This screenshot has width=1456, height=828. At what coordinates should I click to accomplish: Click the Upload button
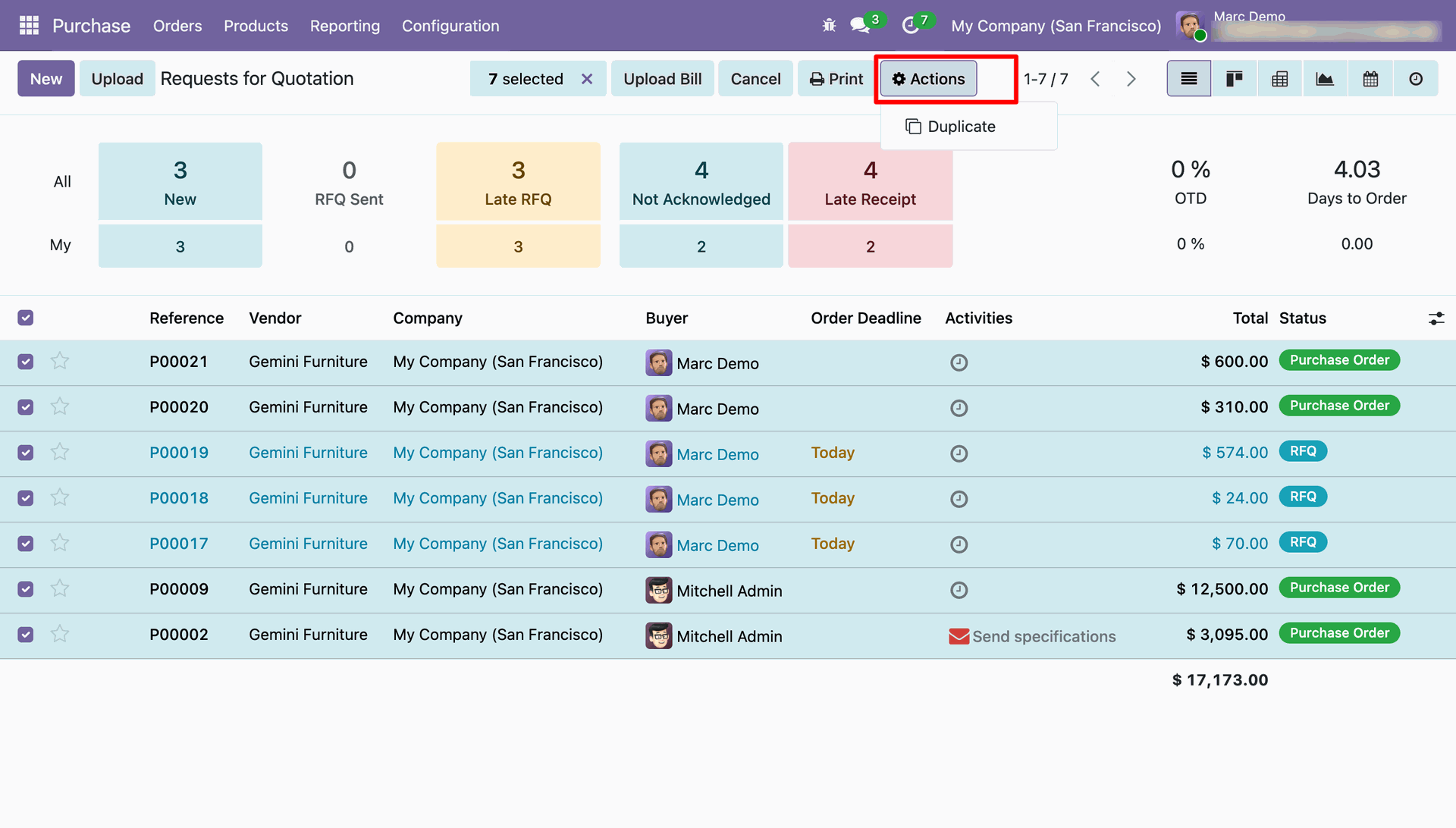(117, 79)
